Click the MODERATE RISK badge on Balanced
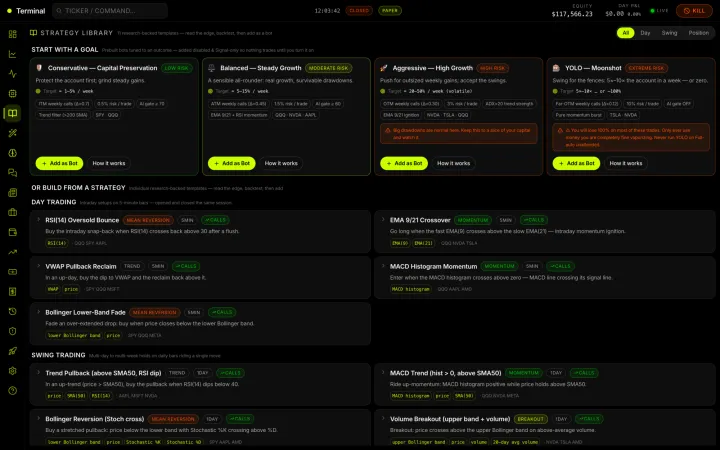 tap(328, 68)
